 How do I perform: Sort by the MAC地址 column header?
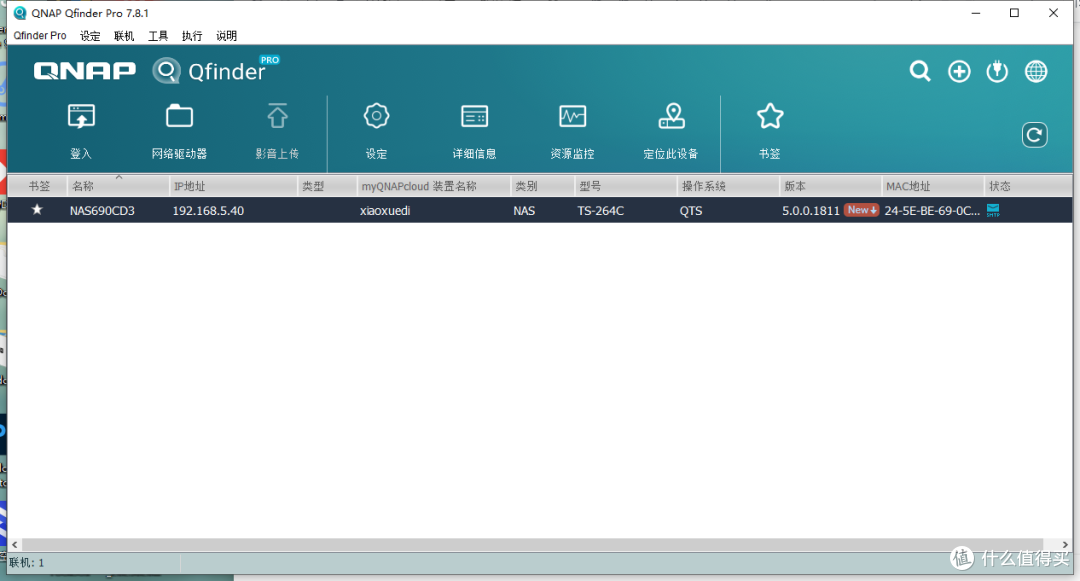point(933,186)
